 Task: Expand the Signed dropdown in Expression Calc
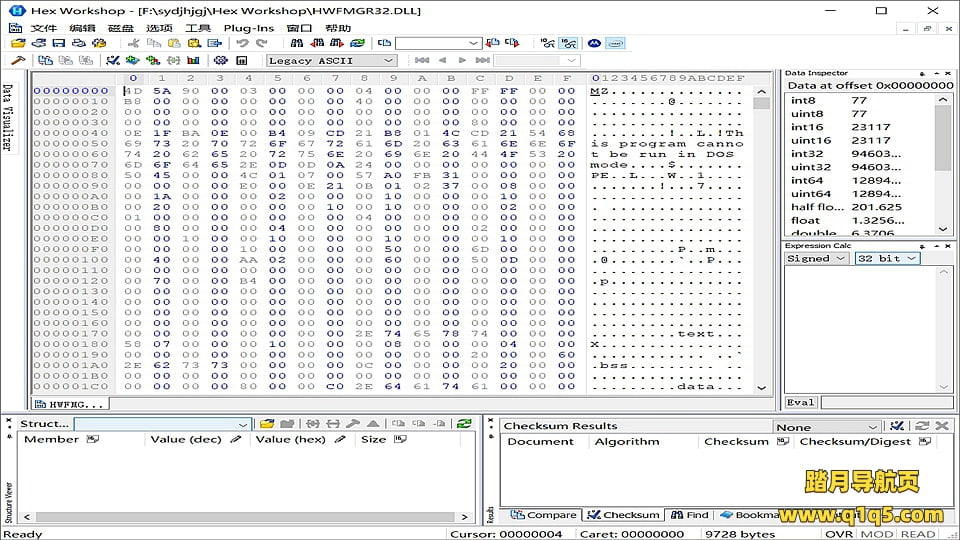point(817,258)
